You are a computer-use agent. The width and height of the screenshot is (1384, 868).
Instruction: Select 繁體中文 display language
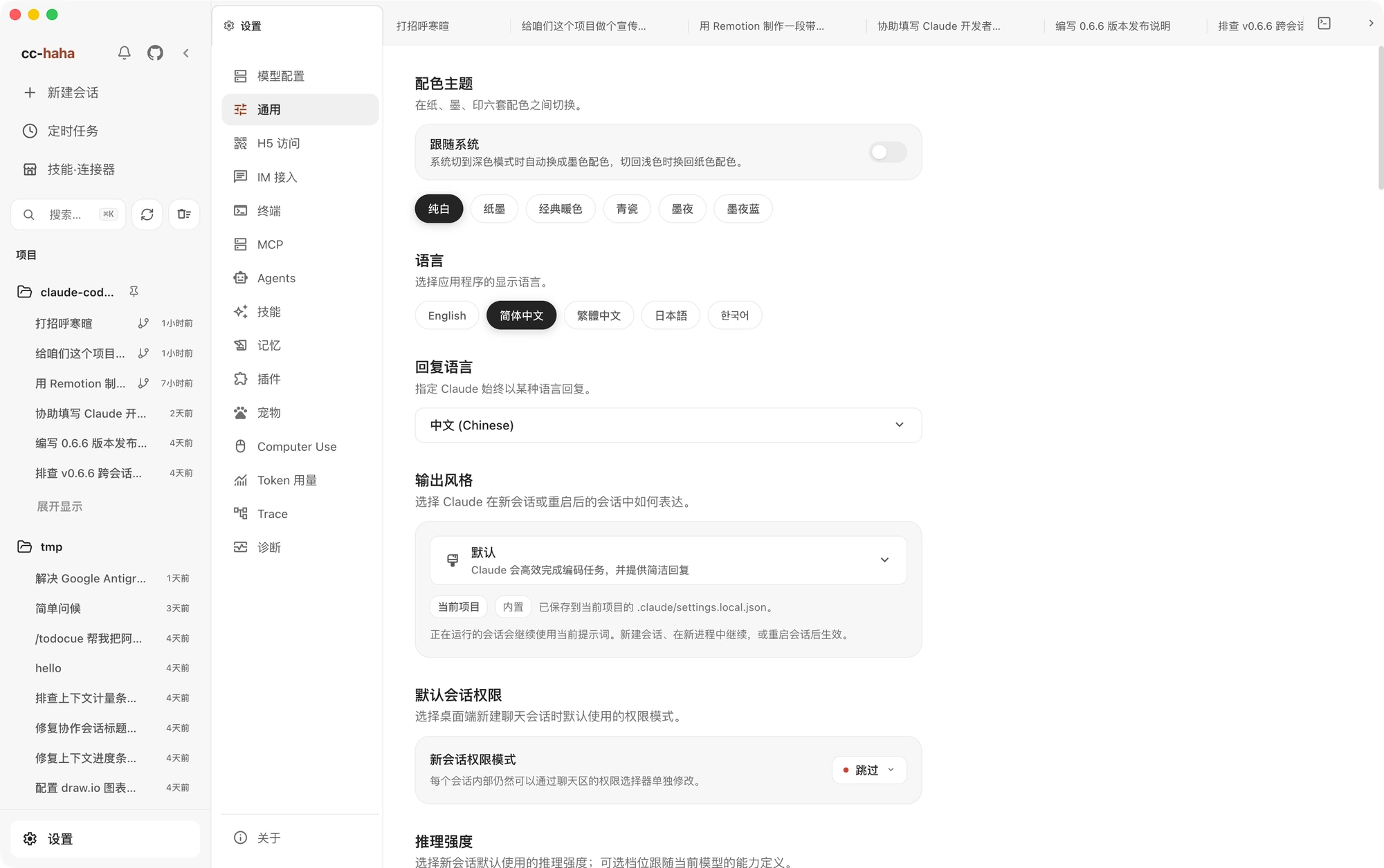(599, 315)
